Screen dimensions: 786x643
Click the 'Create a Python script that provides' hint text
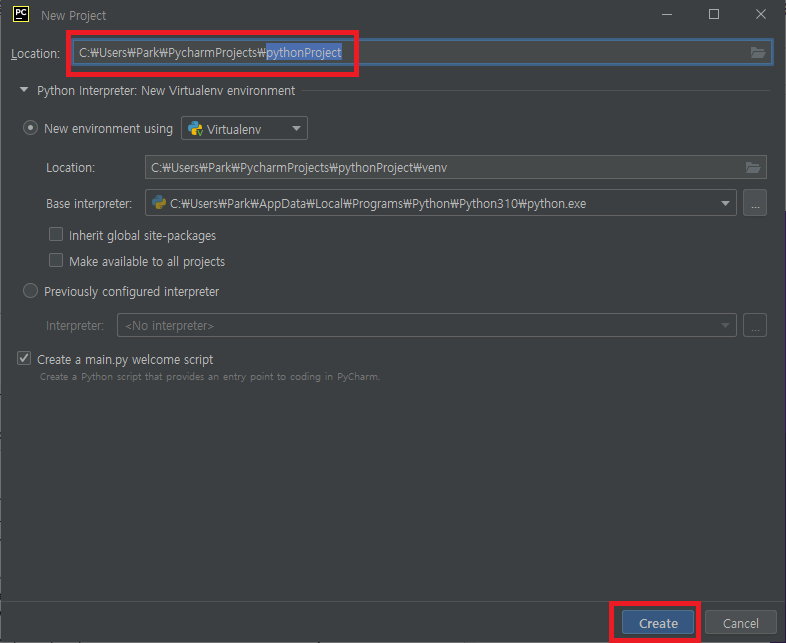pyautogui.click(x=210, y=376)
